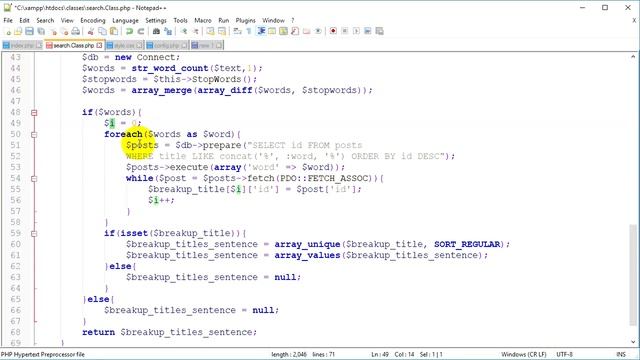
Task: Open the Edit menu
Action: point(24,20)
